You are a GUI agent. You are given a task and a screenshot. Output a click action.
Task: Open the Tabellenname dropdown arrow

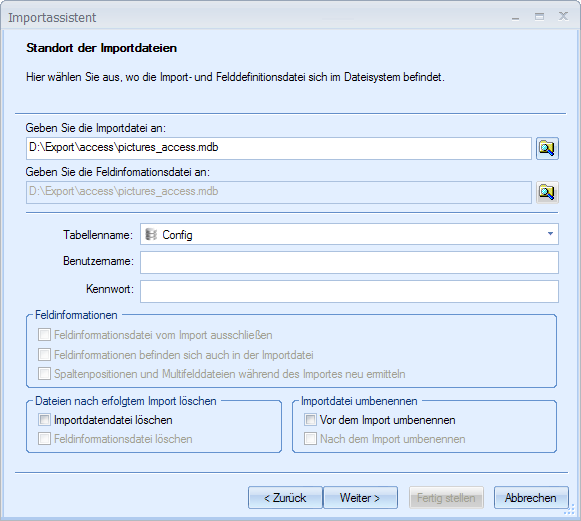click(550, 234)
